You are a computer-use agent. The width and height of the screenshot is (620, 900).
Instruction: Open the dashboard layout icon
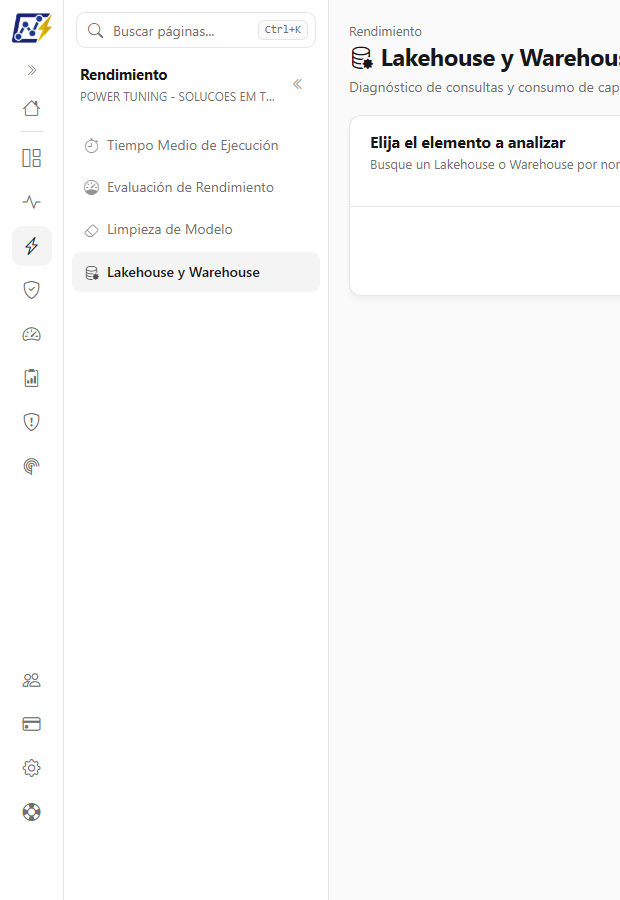(32, 158)
